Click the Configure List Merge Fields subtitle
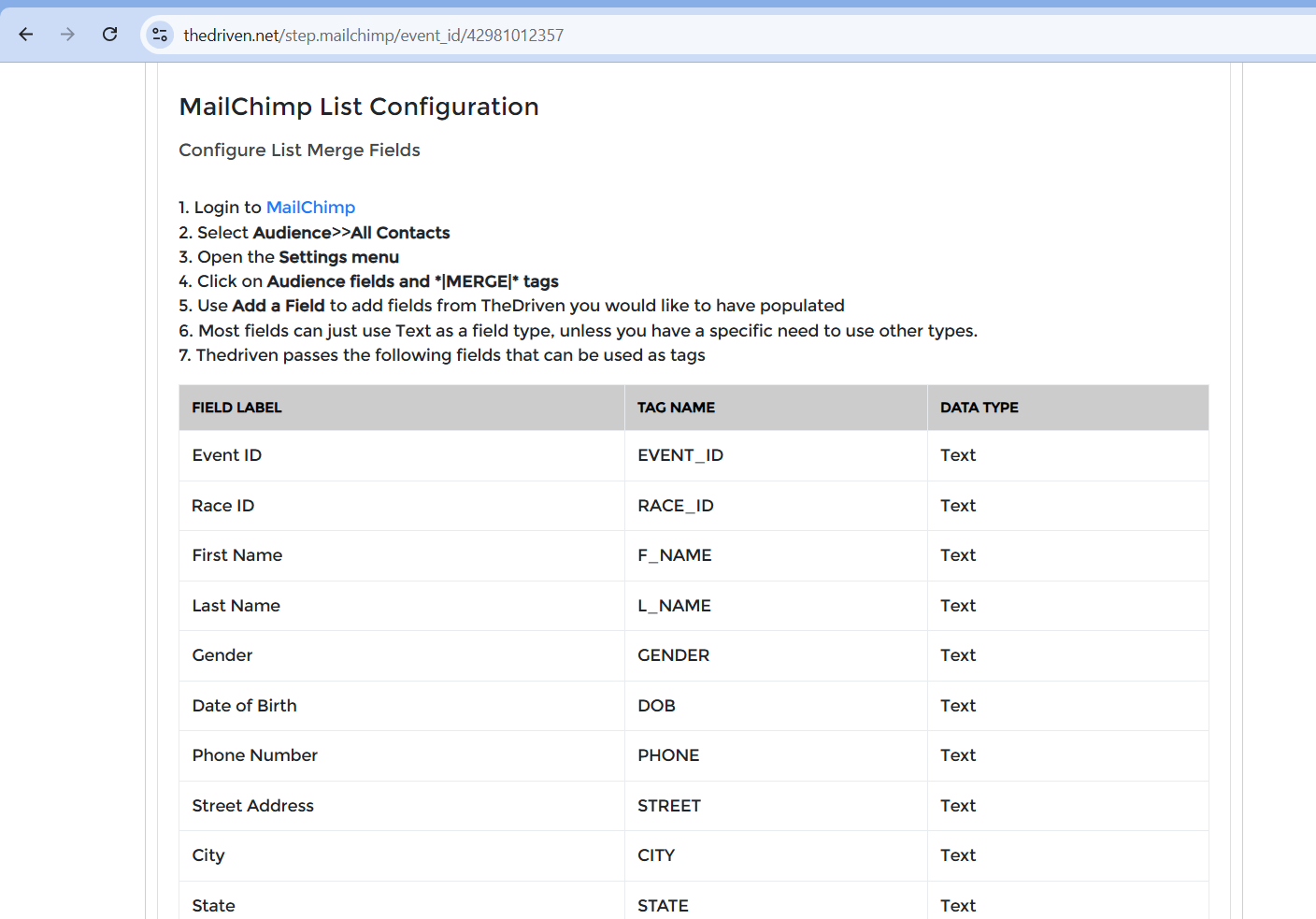Screen dimensions: 1316x919 point(299,150)
